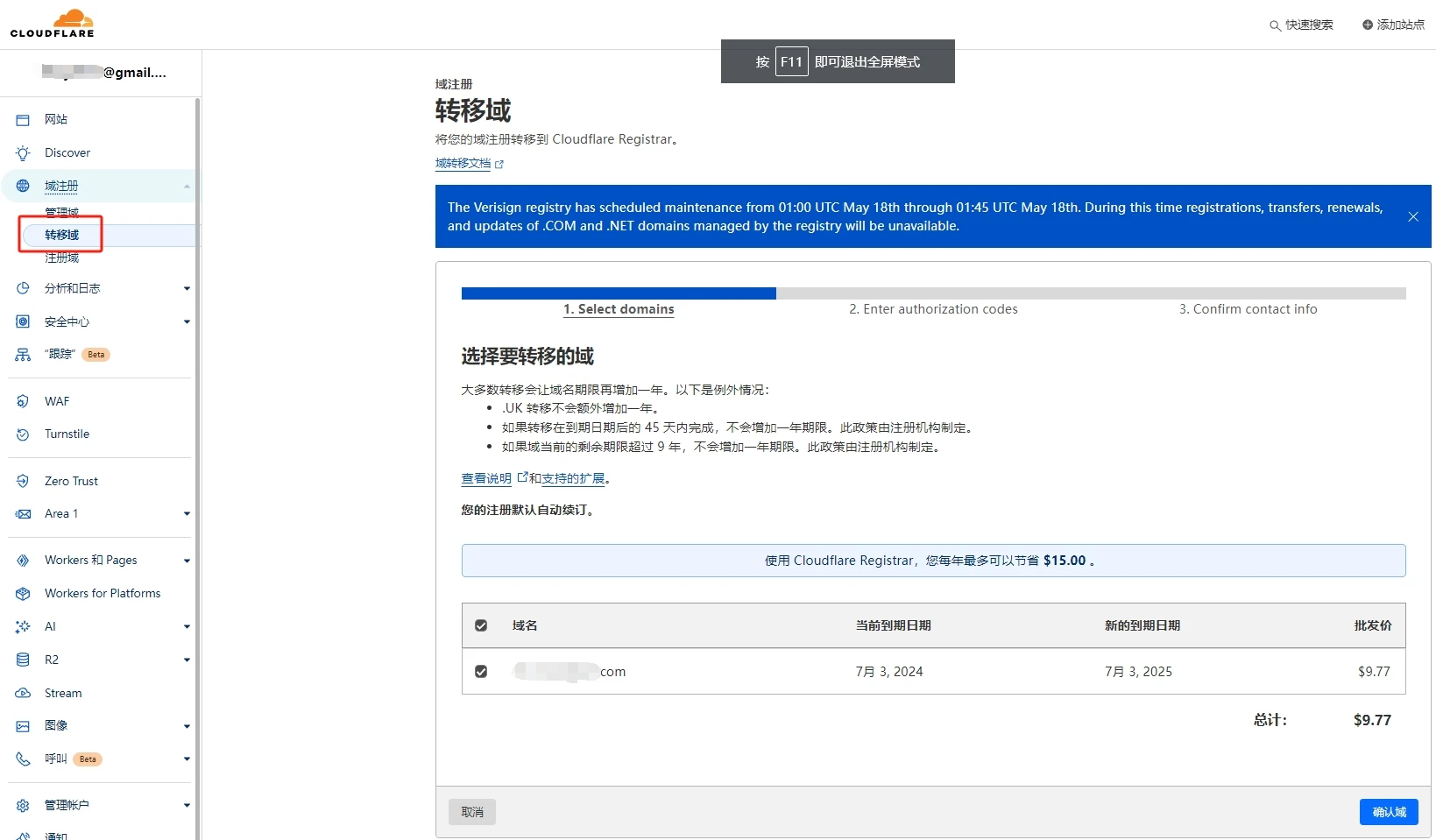The height and width of the screenshot is (840, 1436).
Task: Click the sidebar vertical scrollbar
Action: (x=197, y=469)
